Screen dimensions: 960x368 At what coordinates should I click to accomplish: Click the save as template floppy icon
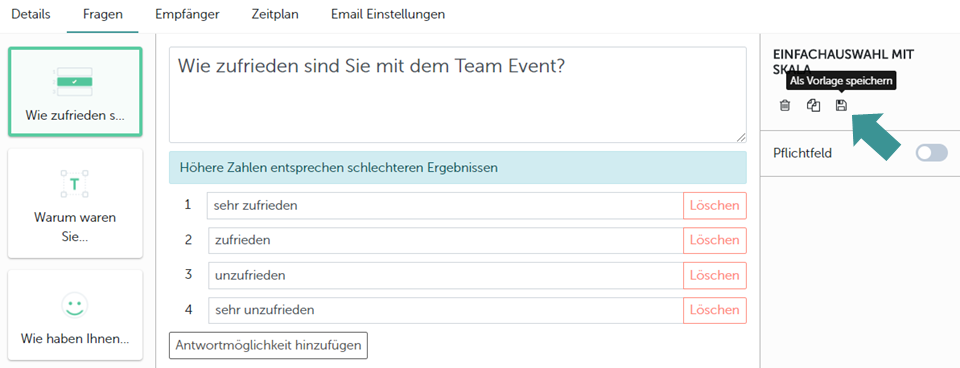[841, 105]
